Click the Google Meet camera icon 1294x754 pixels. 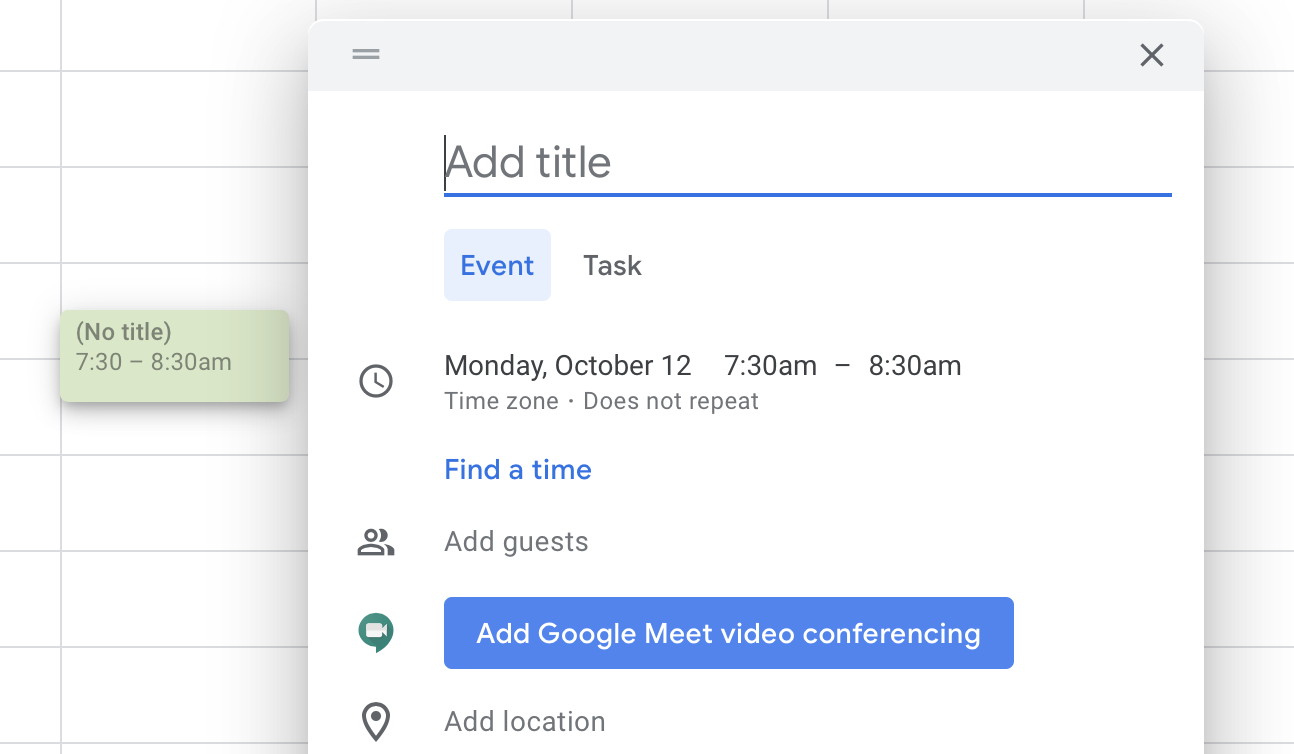tap(376, 632)
